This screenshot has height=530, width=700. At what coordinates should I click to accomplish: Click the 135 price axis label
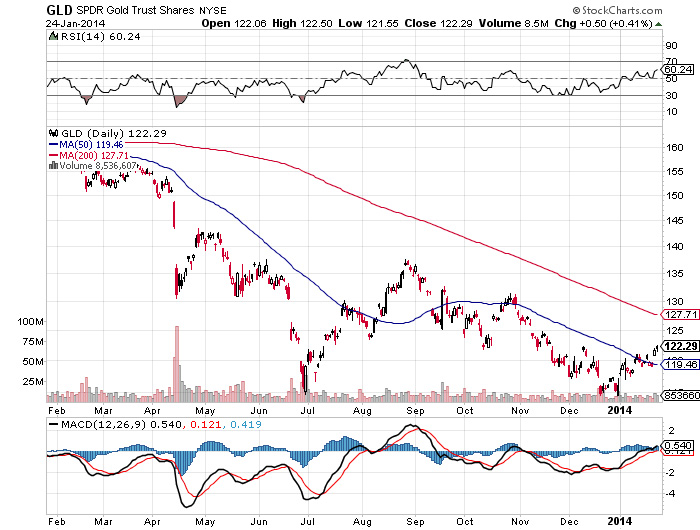pos(675,274)
